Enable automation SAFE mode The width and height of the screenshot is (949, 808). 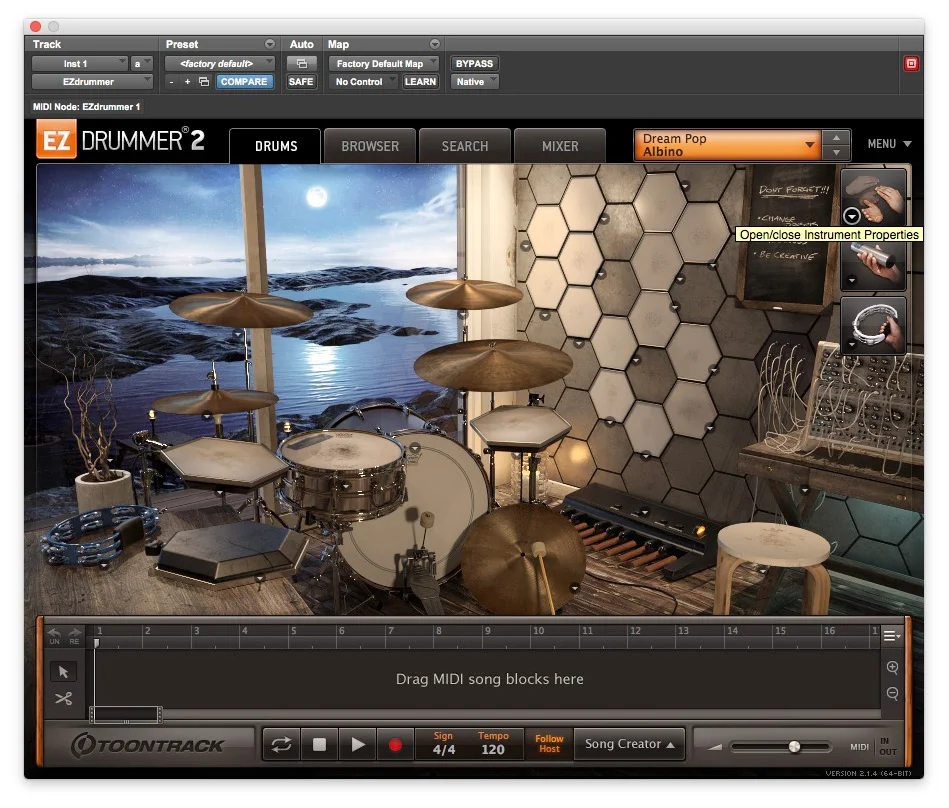click(301, 82)
